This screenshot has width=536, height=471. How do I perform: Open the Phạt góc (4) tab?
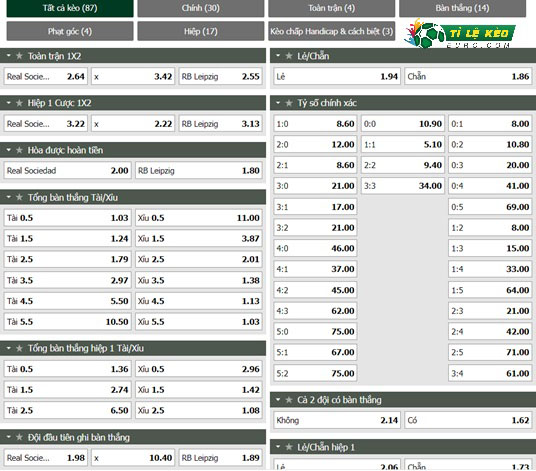pos(70,31)
